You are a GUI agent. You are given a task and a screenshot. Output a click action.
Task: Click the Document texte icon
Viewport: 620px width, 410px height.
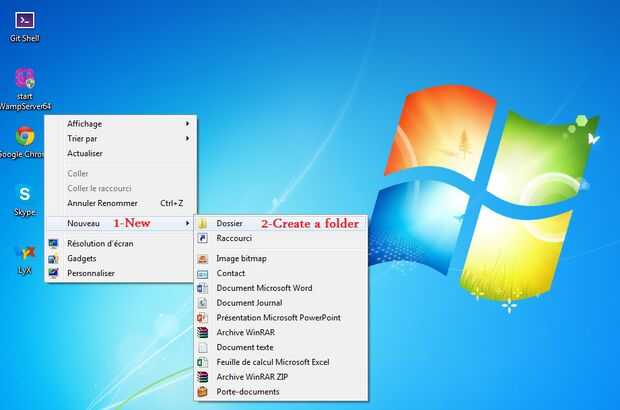tap(202, 348)
